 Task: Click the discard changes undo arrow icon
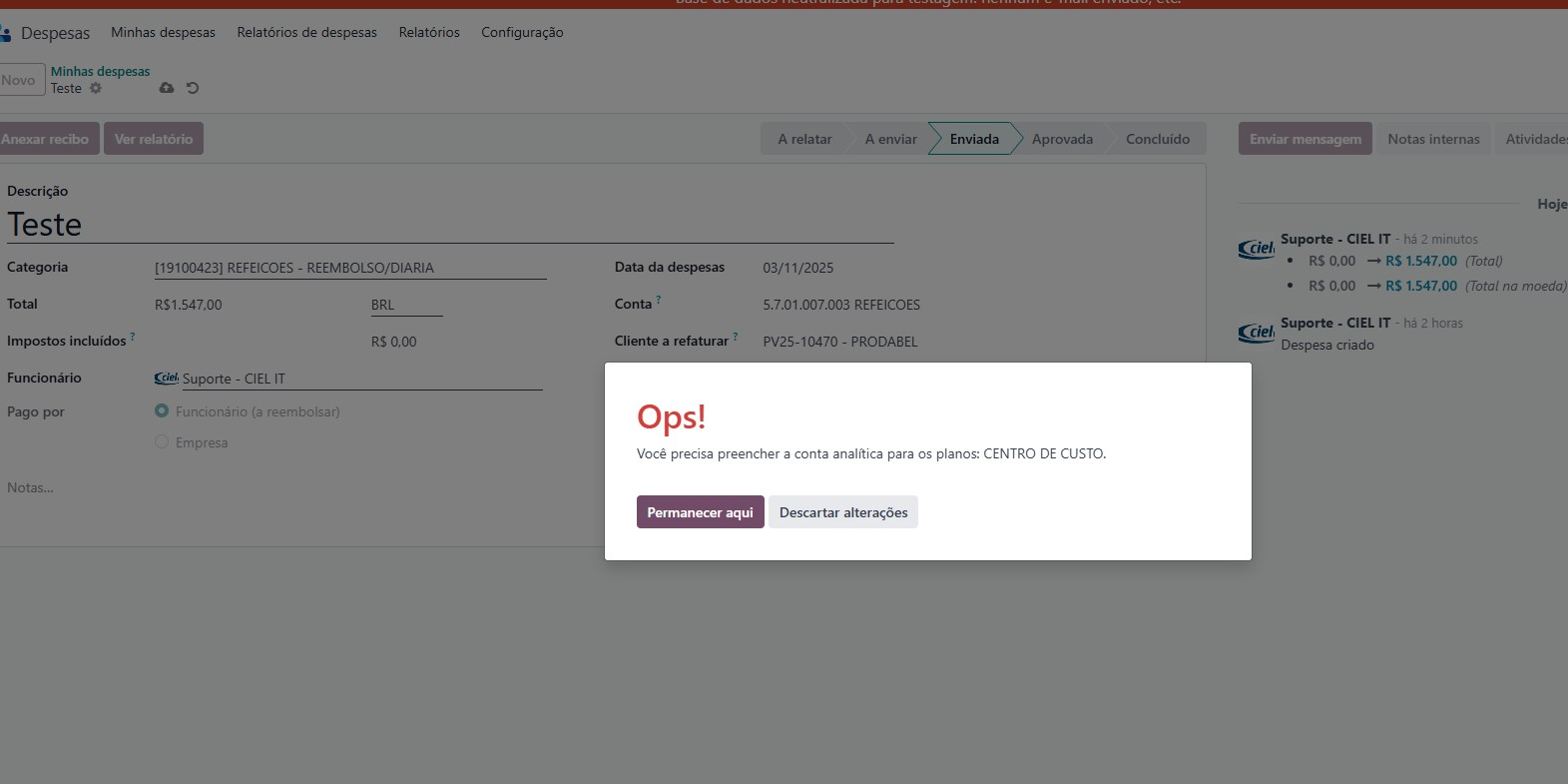click(193, 88)
